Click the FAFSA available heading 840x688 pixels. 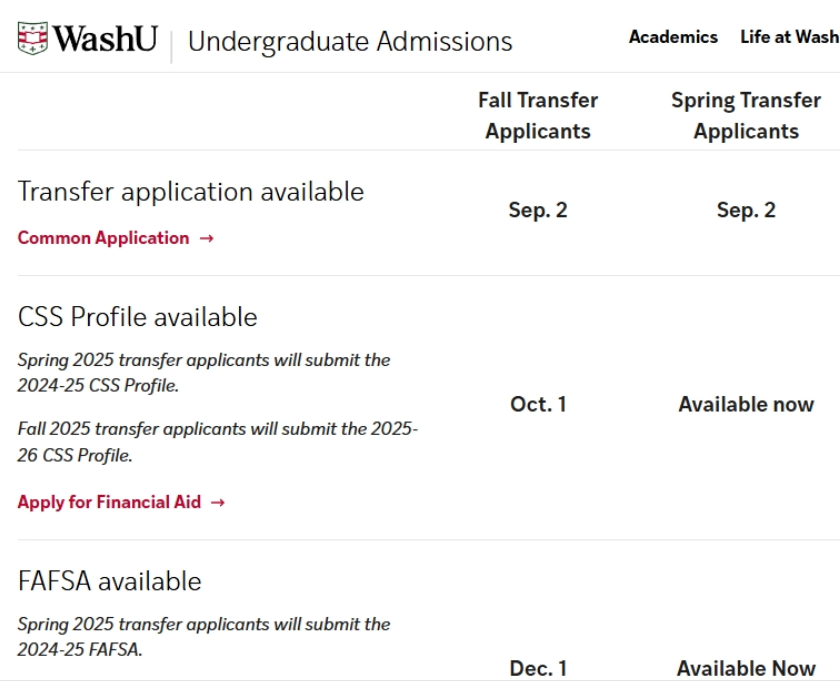pyautogui.click(x=109, y=581)
